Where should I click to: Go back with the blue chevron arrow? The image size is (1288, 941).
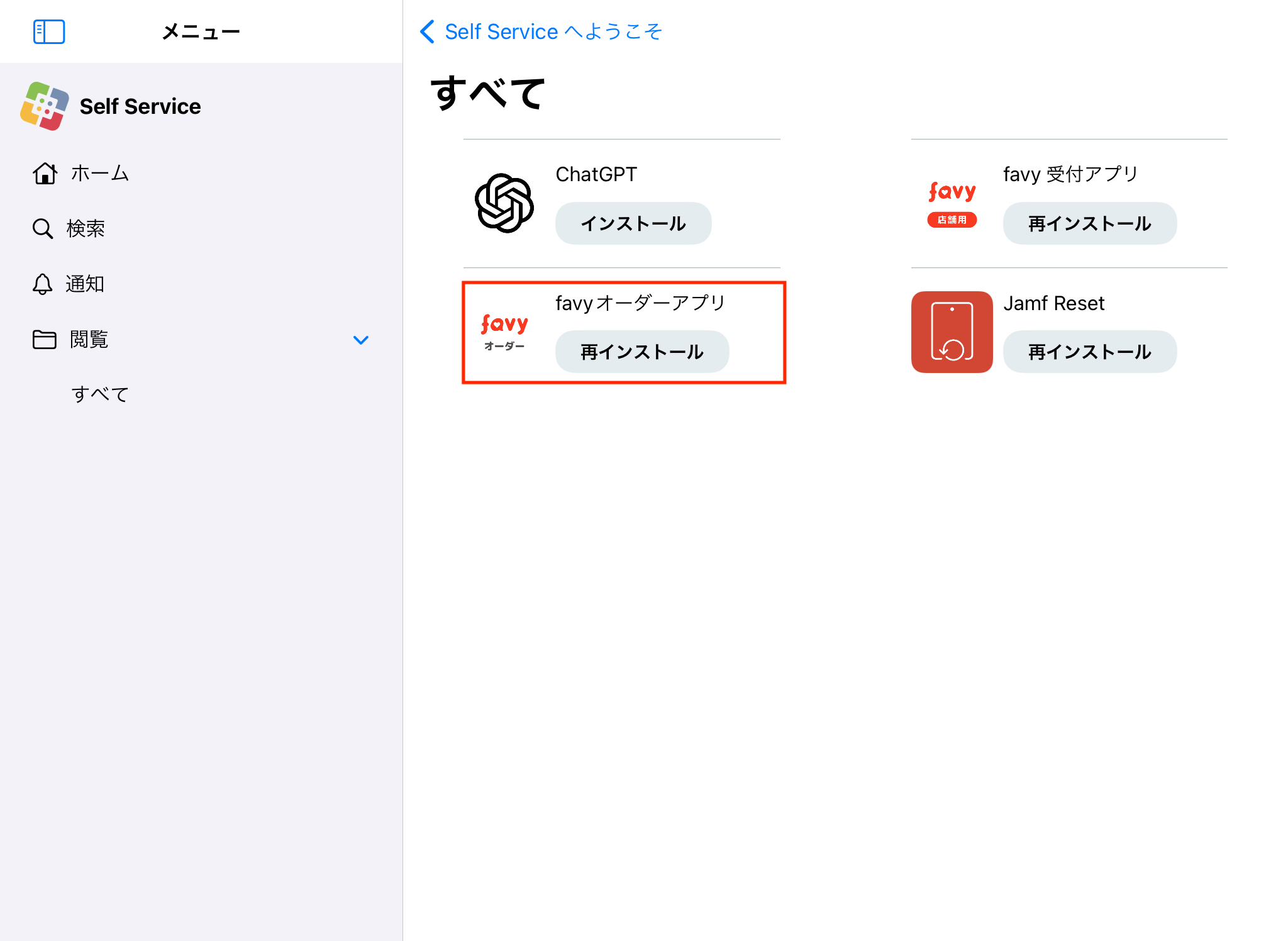point(428,31)
